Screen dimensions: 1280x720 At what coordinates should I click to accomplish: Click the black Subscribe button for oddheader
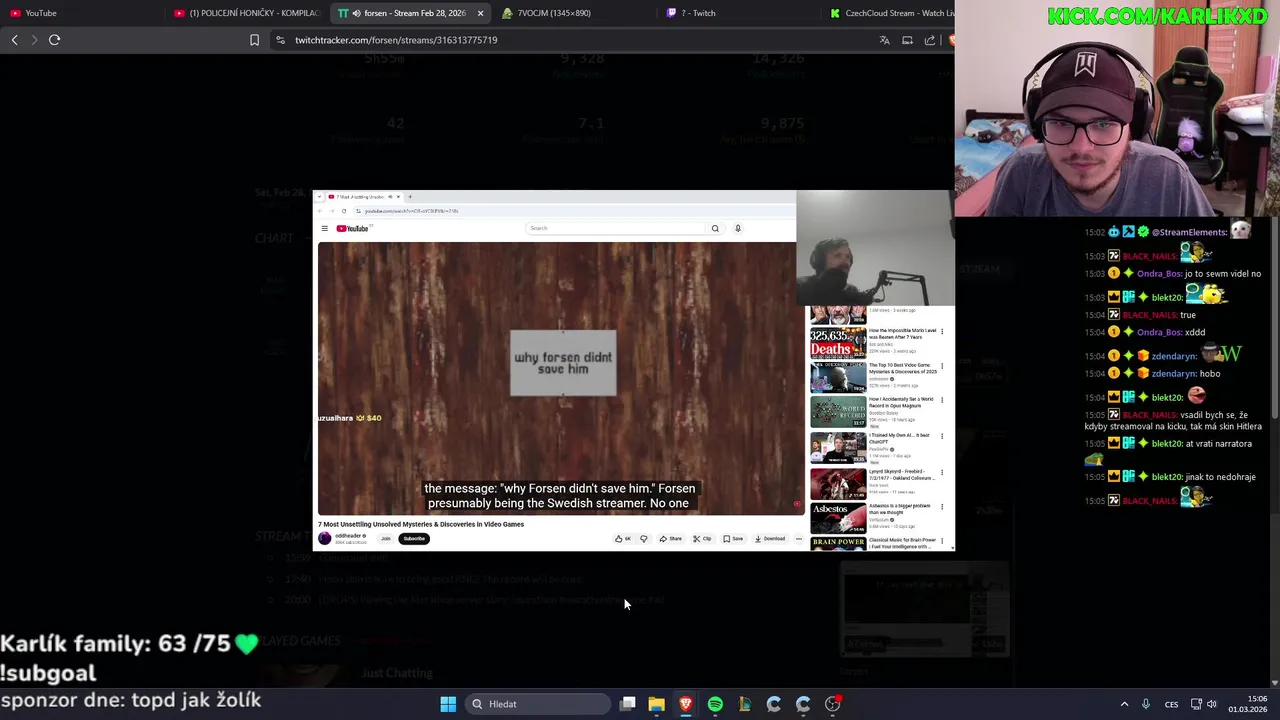[414, 539]
